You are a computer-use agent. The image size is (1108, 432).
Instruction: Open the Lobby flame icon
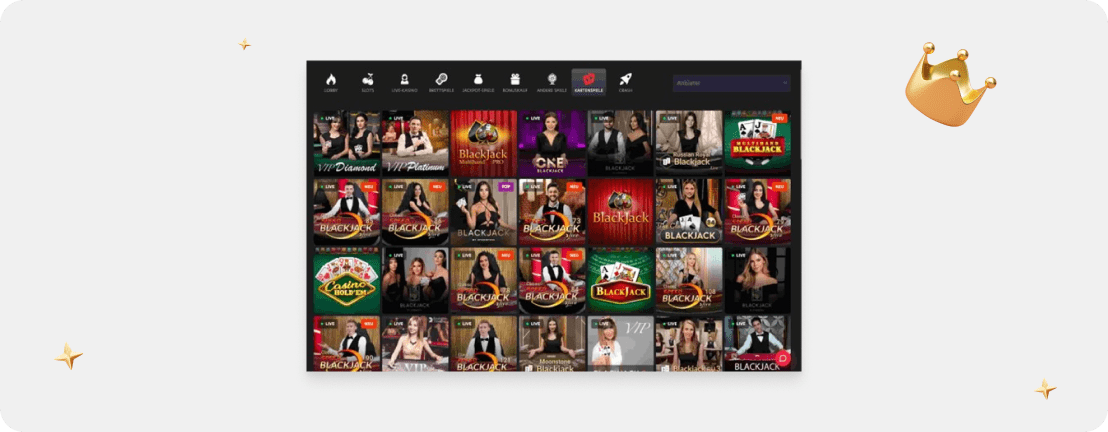pos(331,81)
